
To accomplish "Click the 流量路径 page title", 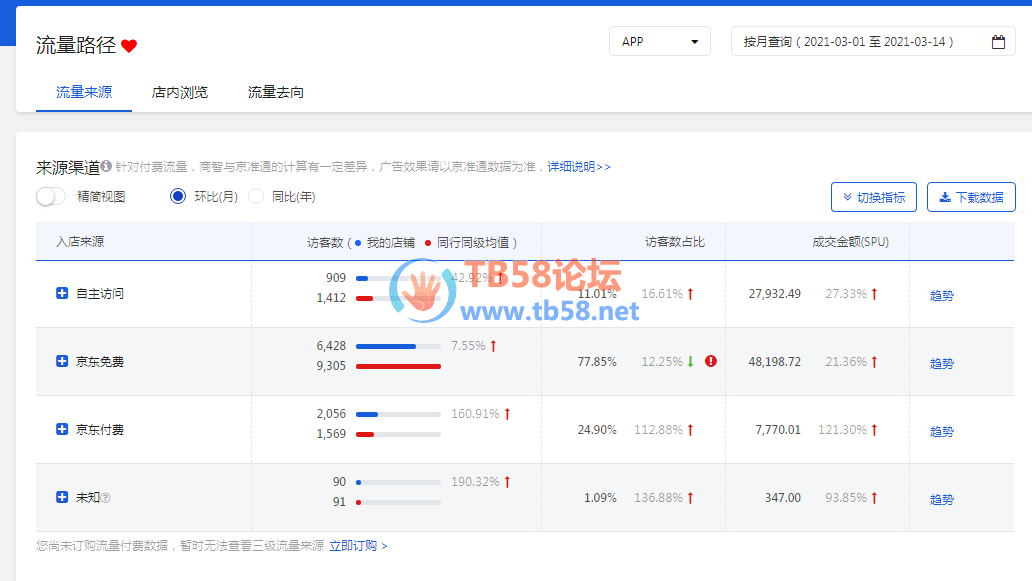I will 76,45.
